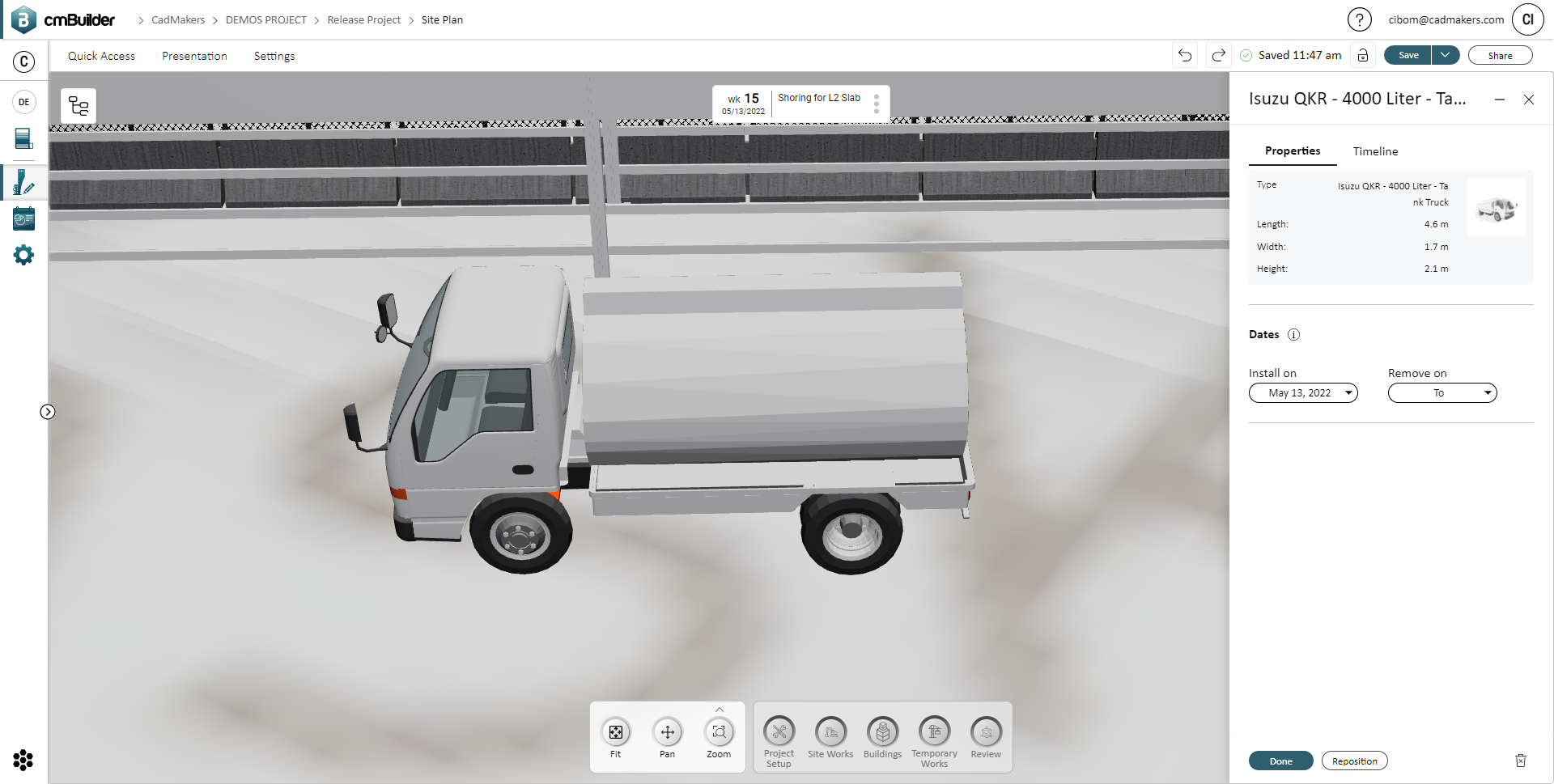Open the Remove on date dropdown
The image size is (1554, 784).
coord(1442,393)
